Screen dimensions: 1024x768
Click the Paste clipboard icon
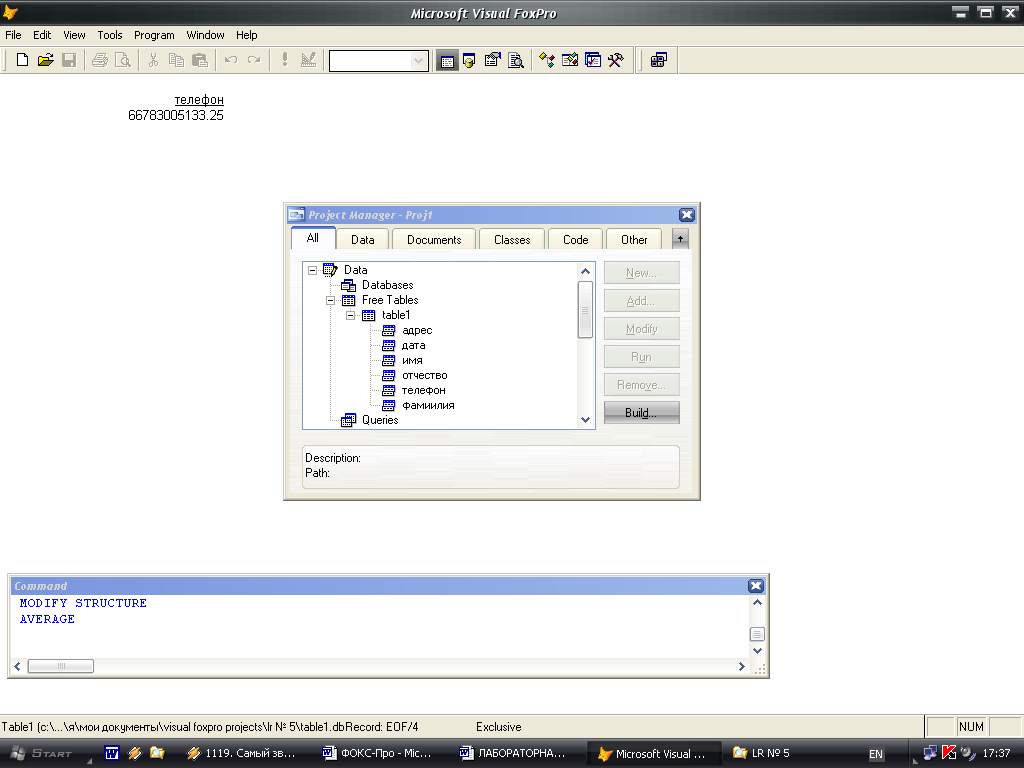200,60
